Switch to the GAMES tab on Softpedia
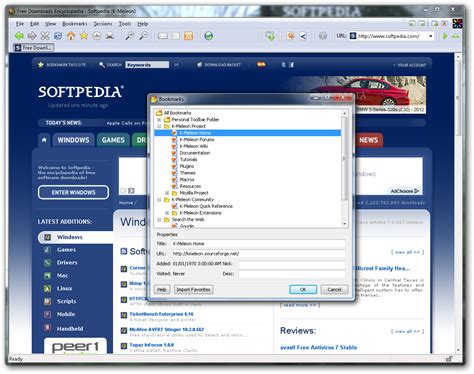This screenshot has height=374, width=474. tap(113, 140)
